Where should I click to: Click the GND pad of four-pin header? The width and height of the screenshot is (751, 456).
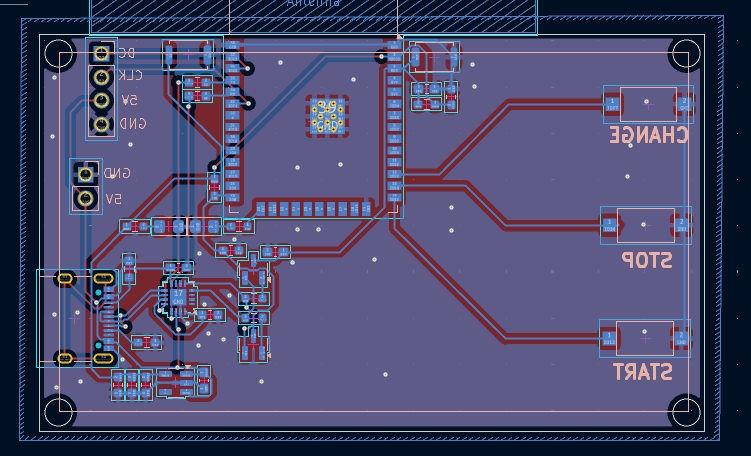(101, 124)
